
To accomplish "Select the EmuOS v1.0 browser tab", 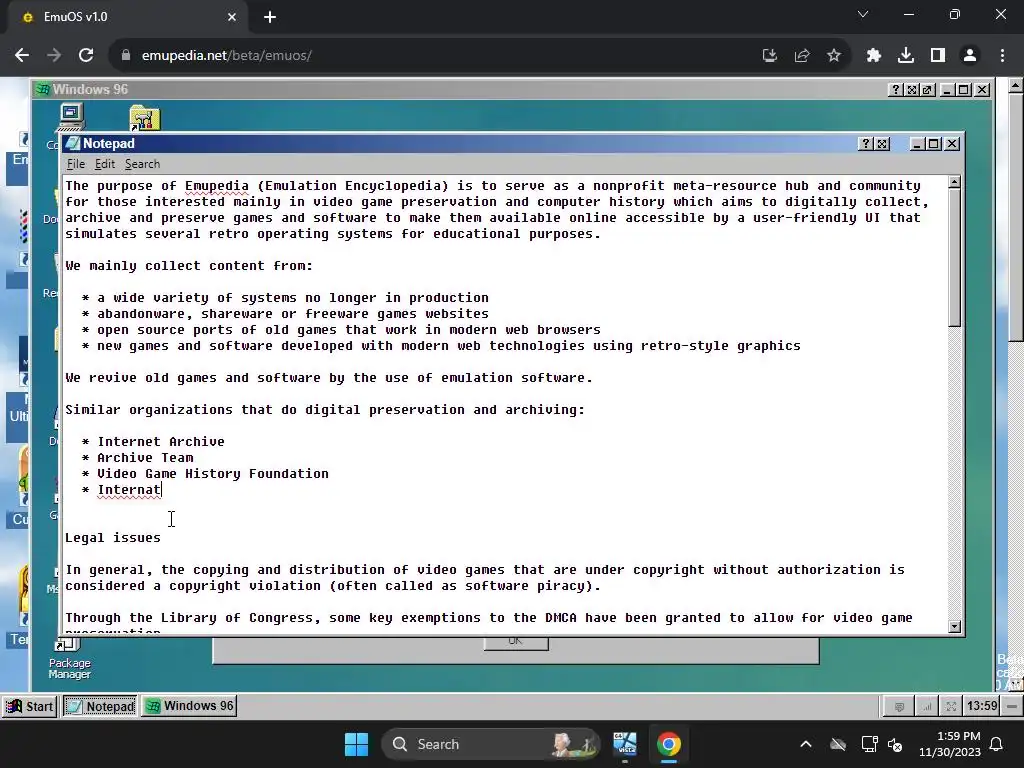I will (124, 17).
